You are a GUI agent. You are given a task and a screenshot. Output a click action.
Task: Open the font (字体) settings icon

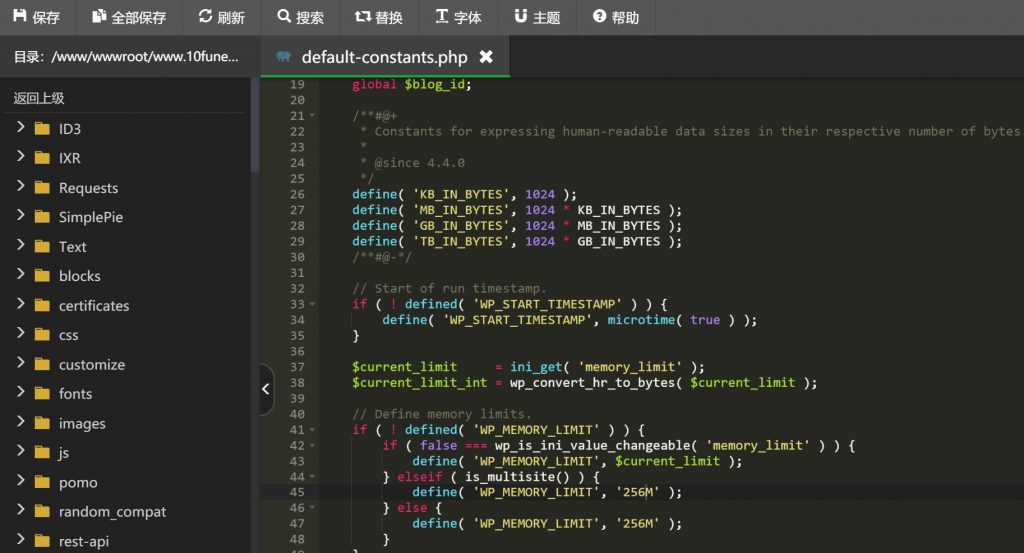[442, 17]
